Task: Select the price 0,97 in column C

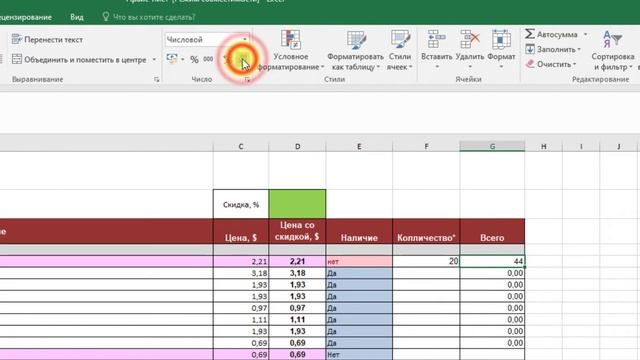Action: (241, 308)
